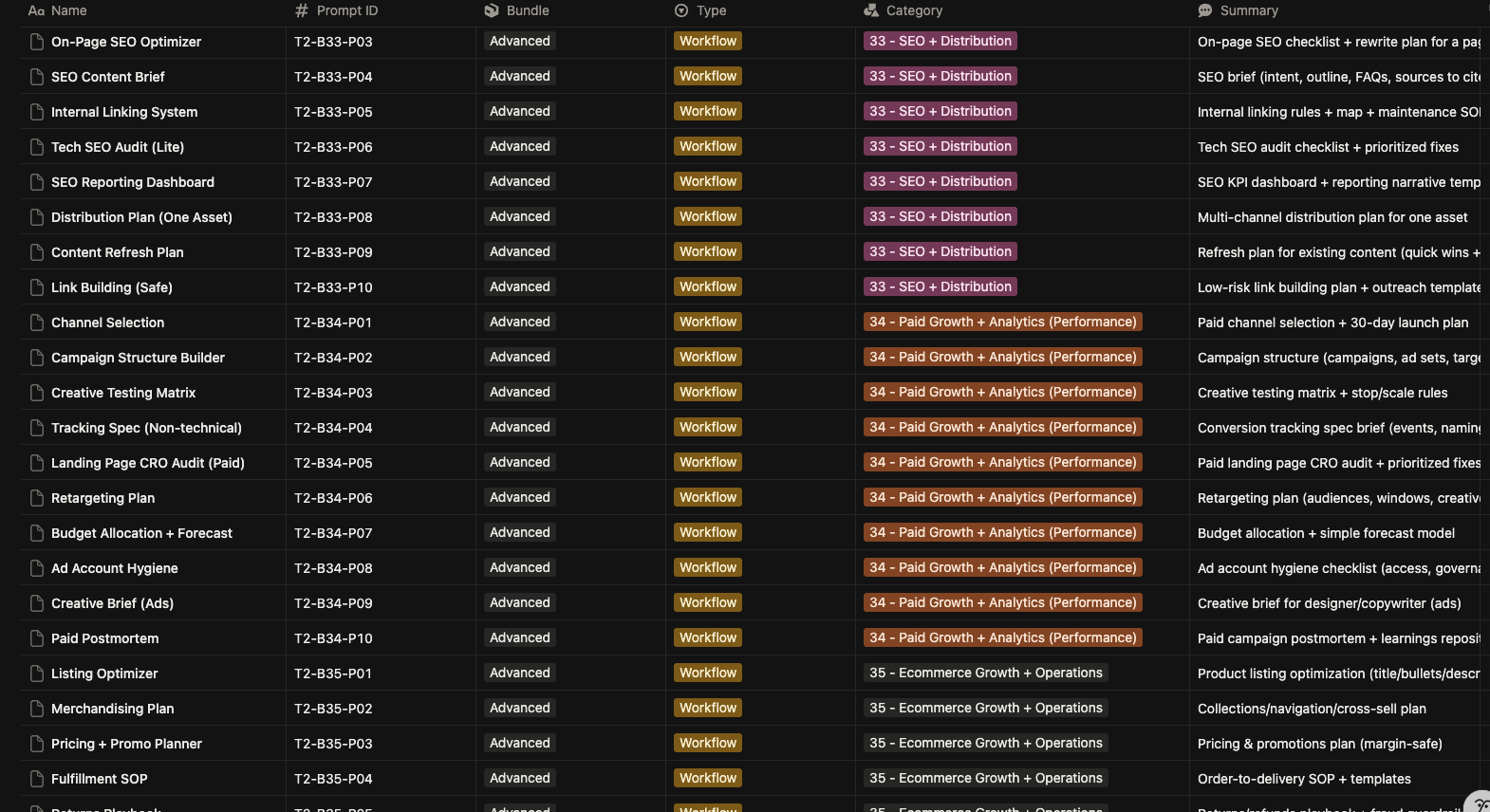
Task: Open the SEO Content Brief page
Action: (x=108, y=76)
